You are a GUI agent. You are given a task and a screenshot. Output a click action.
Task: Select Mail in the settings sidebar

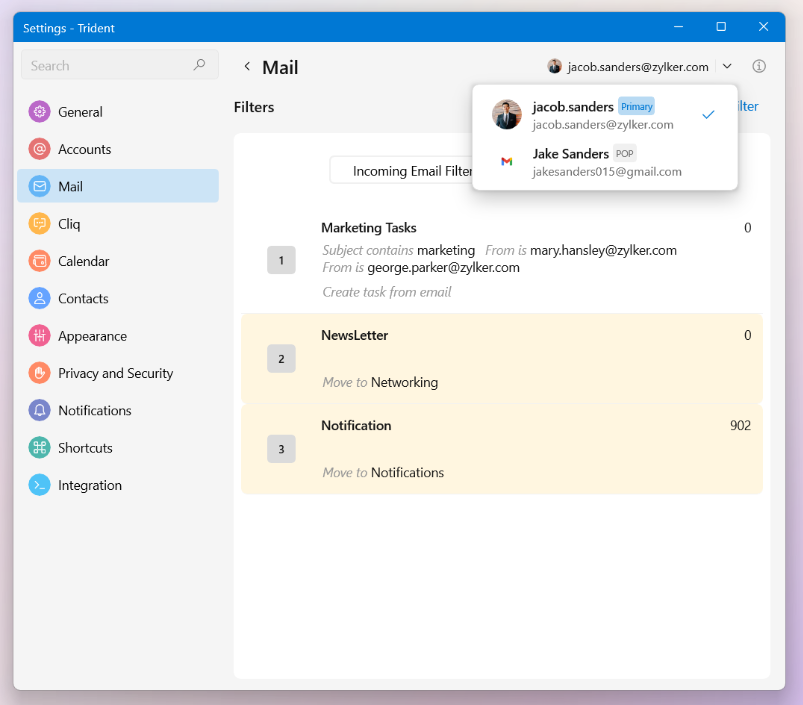click(x=118, y=186)
